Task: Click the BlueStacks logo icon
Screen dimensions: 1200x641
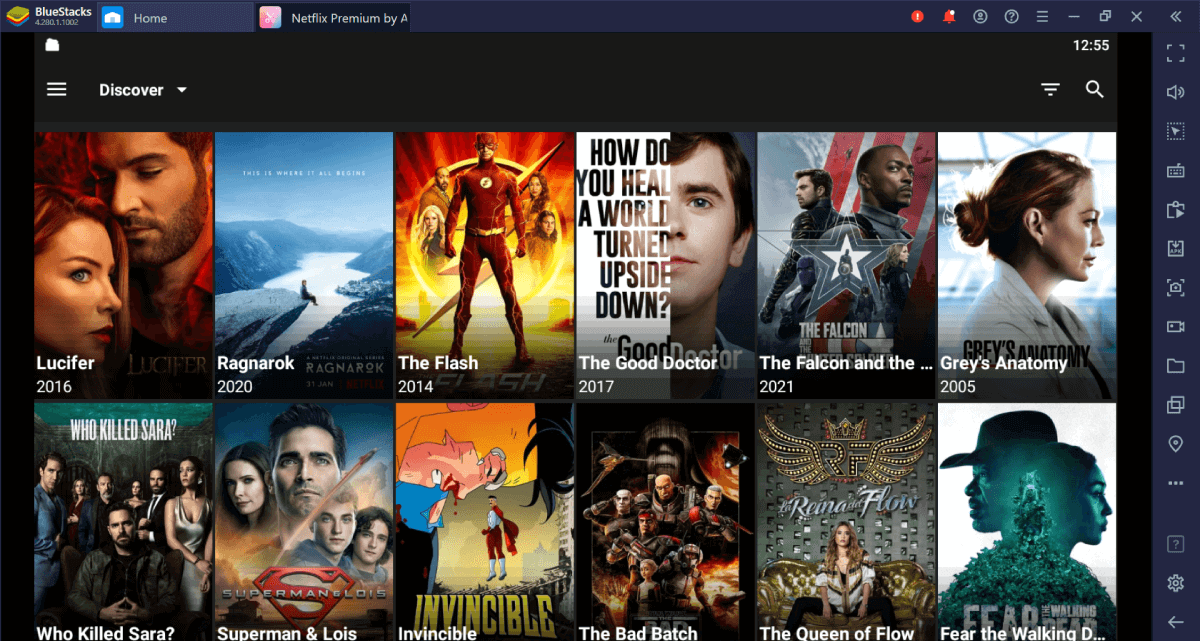Action: point(17,16)
